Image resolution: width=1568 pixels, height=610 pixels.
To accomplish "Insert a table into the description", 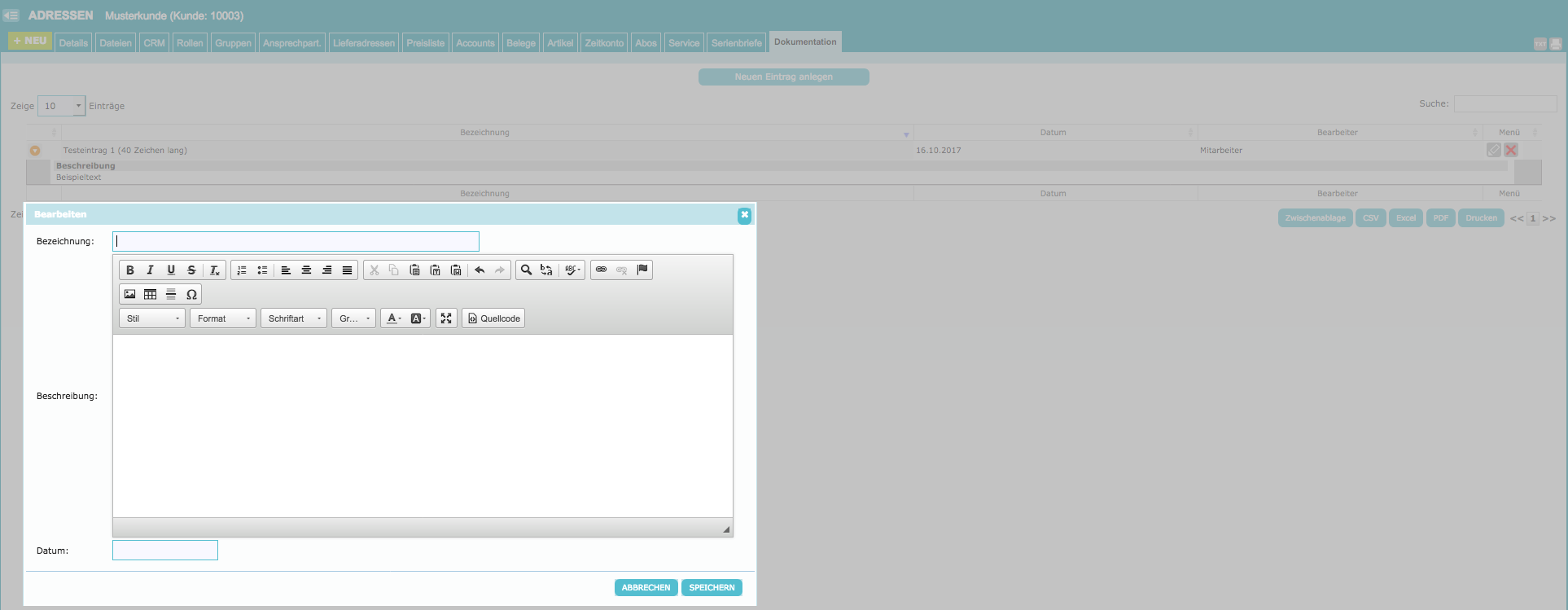I will [x=151, y=295].
